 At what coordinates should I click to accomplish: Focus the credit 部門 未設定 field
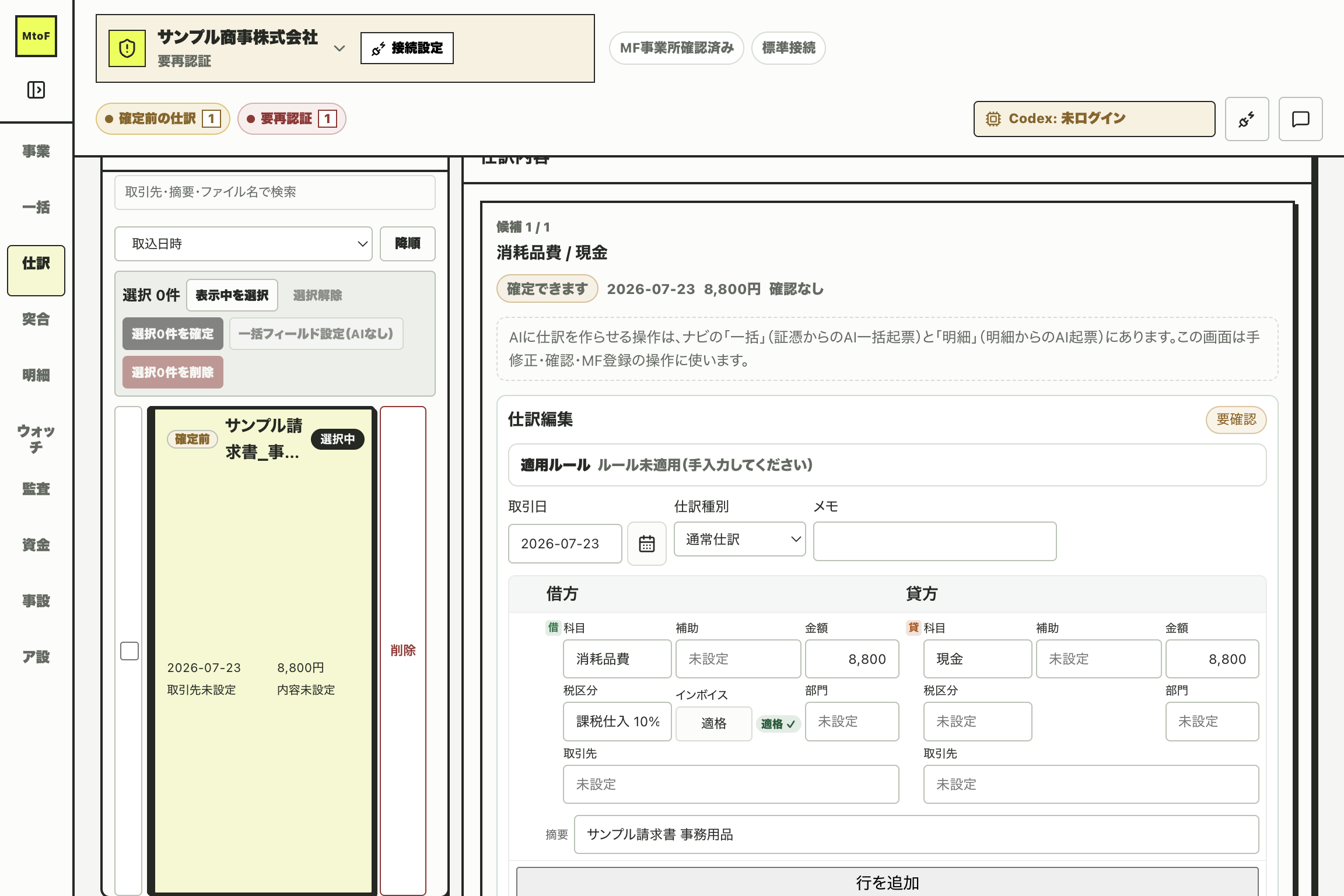pyautogui.click(x=1212, y=722)
